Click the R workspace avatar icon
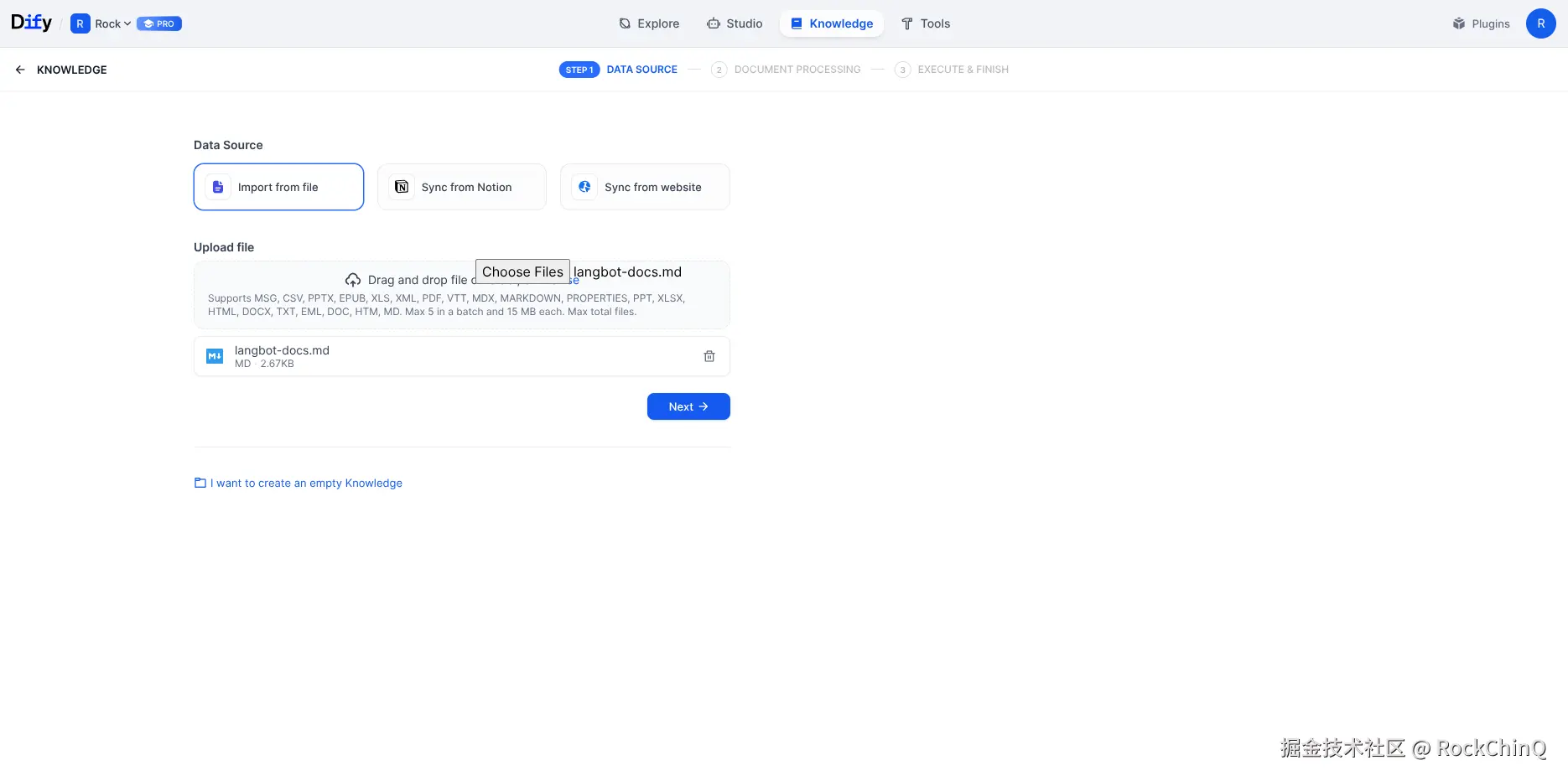The image size is (1568, 781). point(80,23)
